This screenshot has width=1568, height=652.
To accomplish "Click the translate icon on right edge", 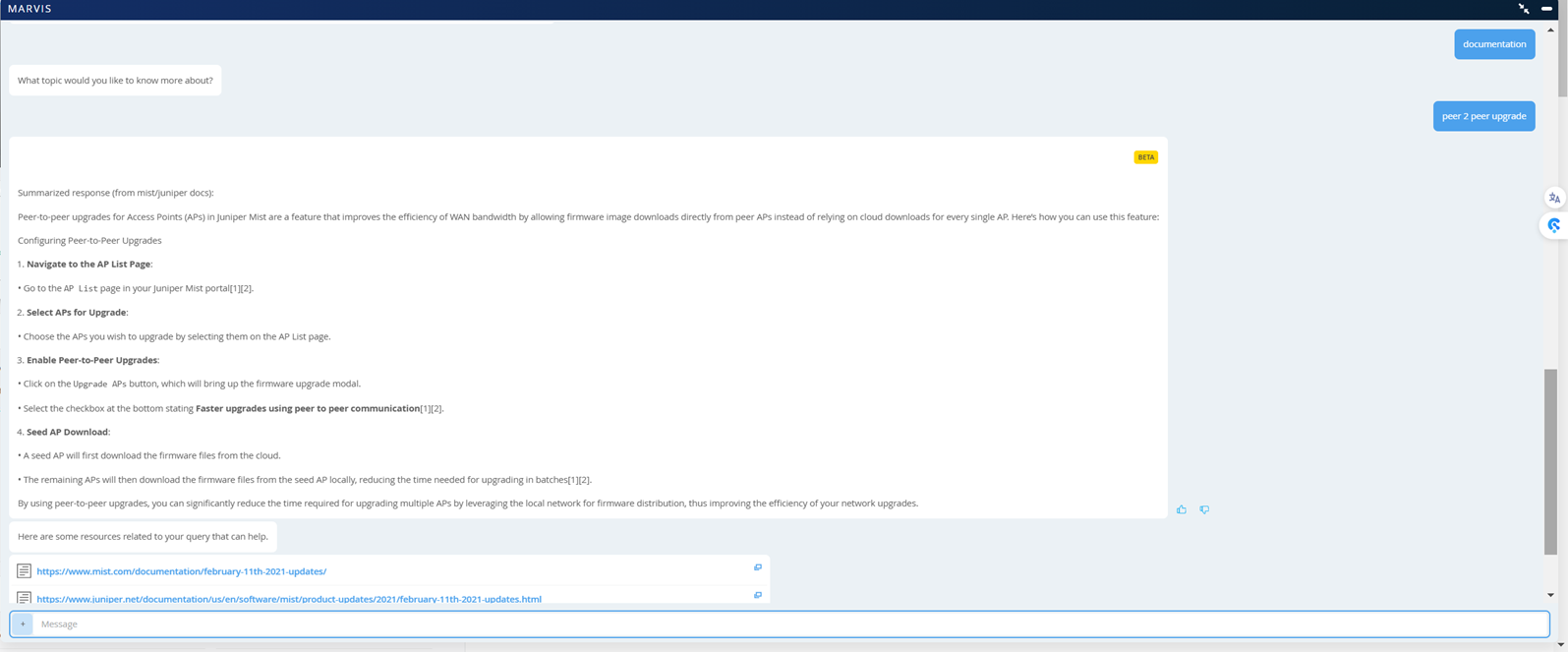I will click(1554, 198).
